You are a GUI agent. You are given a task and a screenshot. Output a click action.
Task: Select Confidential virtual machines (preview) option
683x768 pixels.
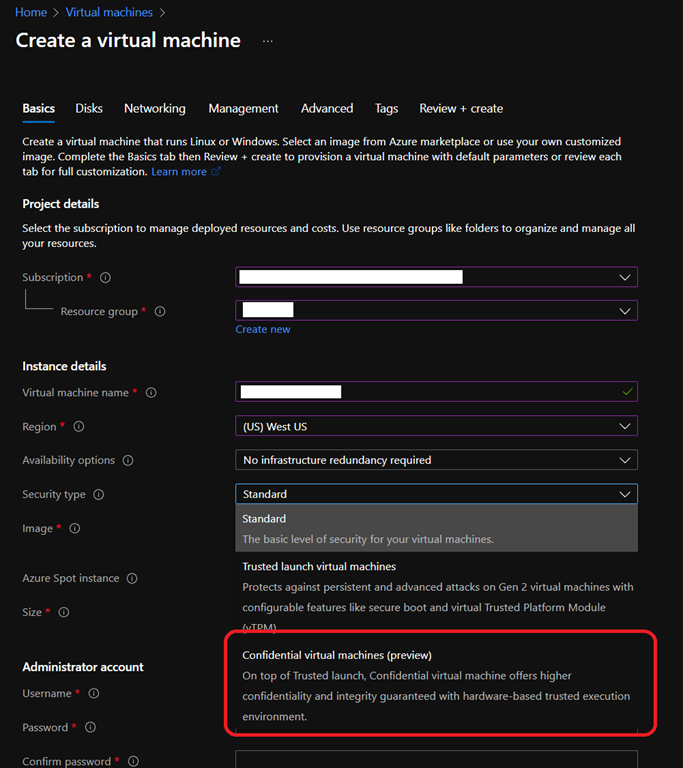point(337,656)
